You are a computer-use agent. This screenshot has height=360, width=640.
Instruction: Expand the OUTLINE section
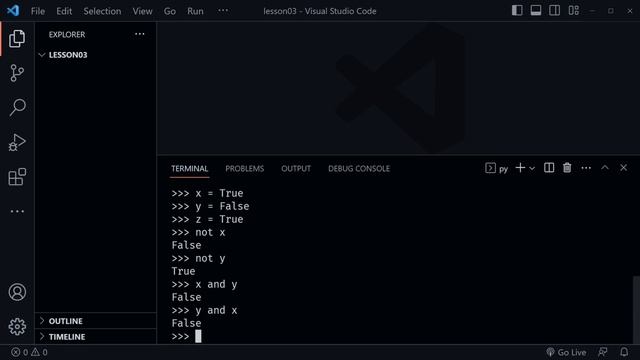tap(95, 321)
